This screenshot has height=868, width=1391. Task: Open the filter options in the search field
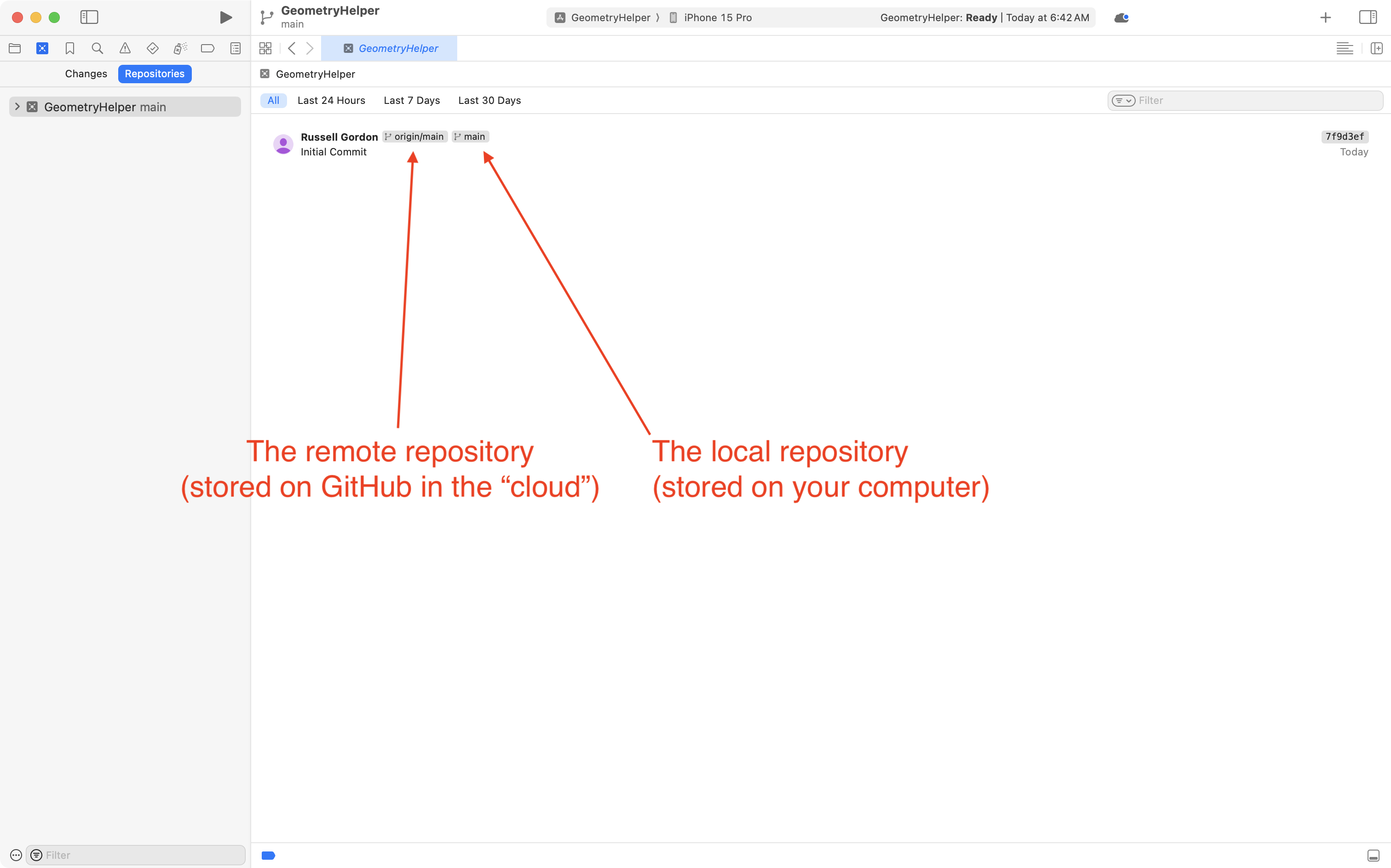coord(1123,100)
